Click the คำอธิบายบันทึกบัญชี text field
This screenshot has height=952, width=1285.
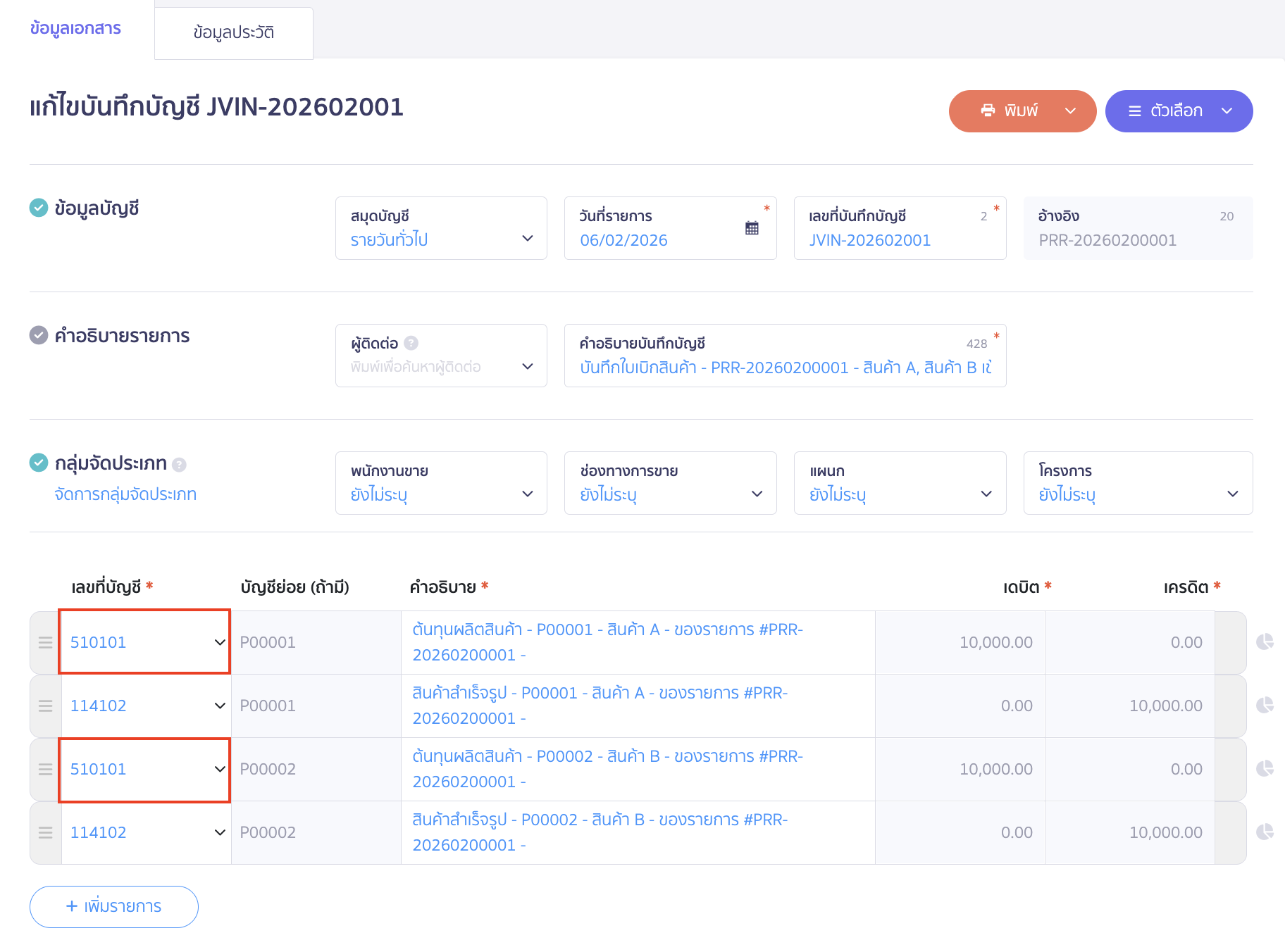[785, 367]
